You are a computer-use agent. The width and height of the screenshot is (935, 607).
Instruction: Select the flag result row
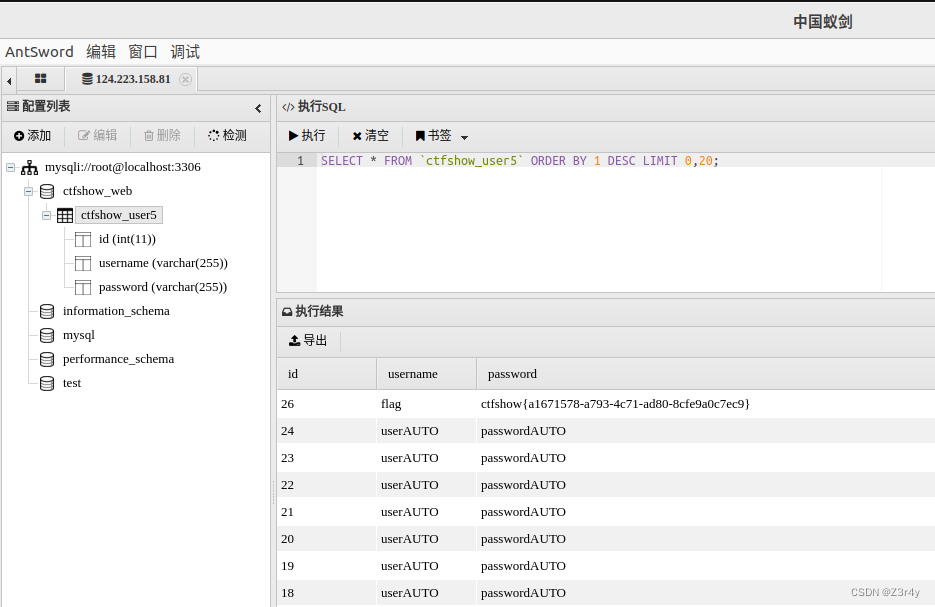pos(450,404)
